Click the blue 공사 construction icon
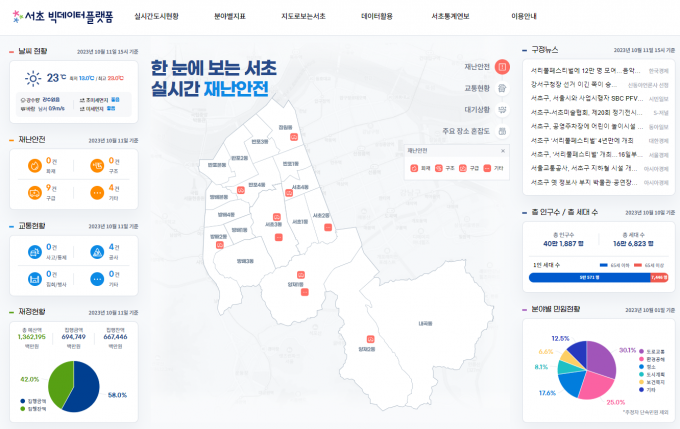This screenshot has width=680, height=429. click(97, 251)
